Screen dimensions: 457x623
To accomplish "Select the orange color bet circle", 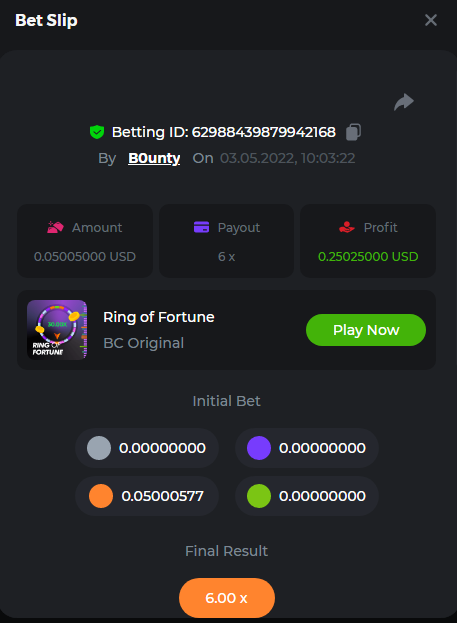I will tap(101, 496).
